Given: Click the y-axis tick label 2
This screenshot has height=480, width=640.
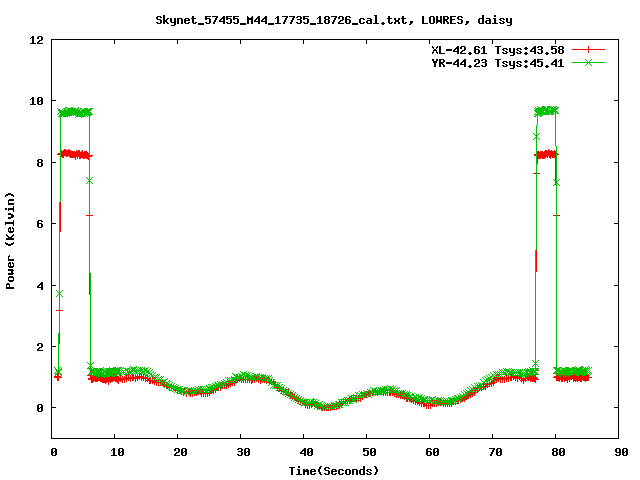Looking at the screenshot, I should click(x=40, y=347).
